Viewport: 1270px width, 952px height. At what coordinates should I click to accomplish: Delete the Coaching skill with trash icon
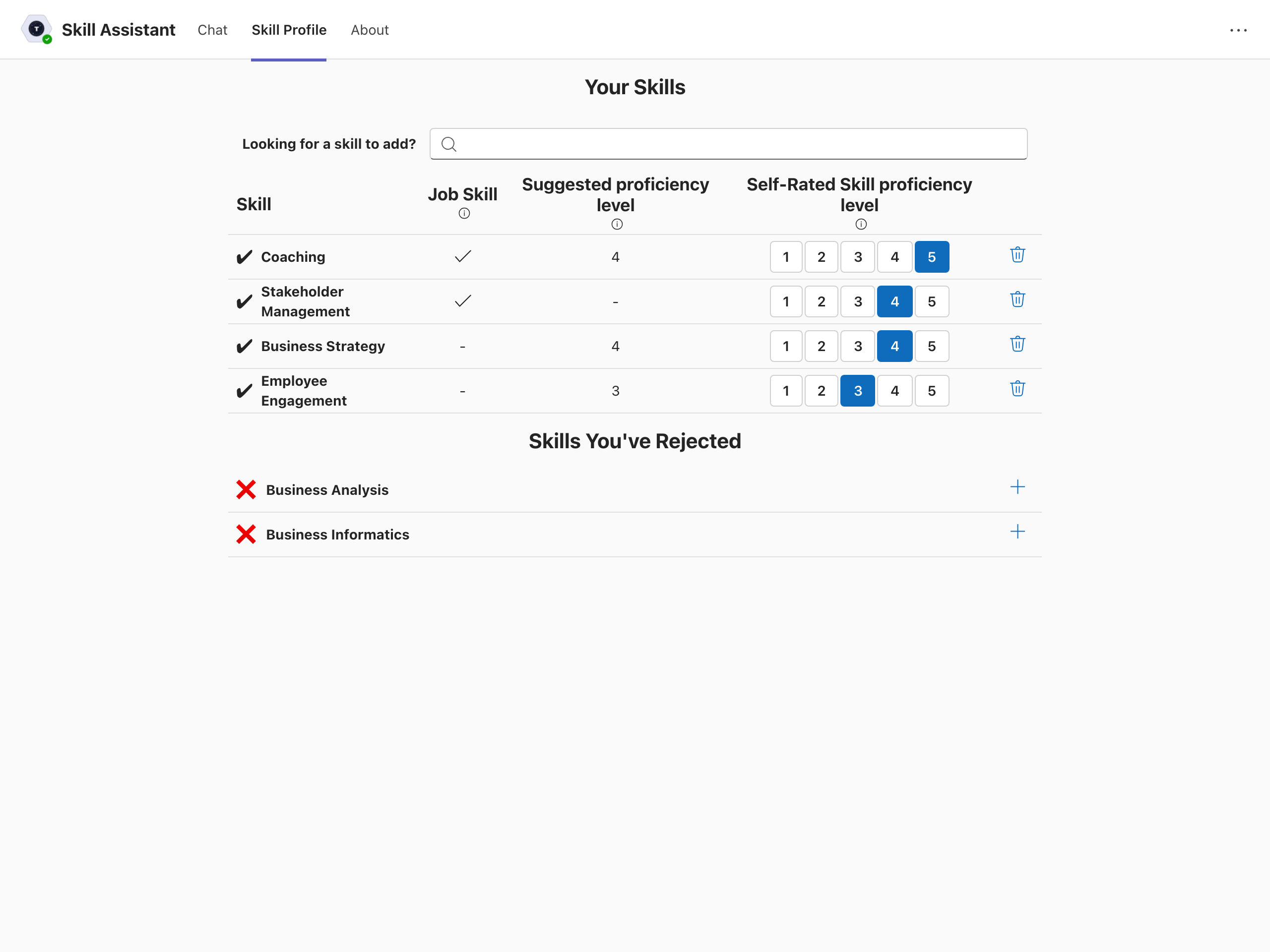pyautogui.click(x=1017, y=255)
